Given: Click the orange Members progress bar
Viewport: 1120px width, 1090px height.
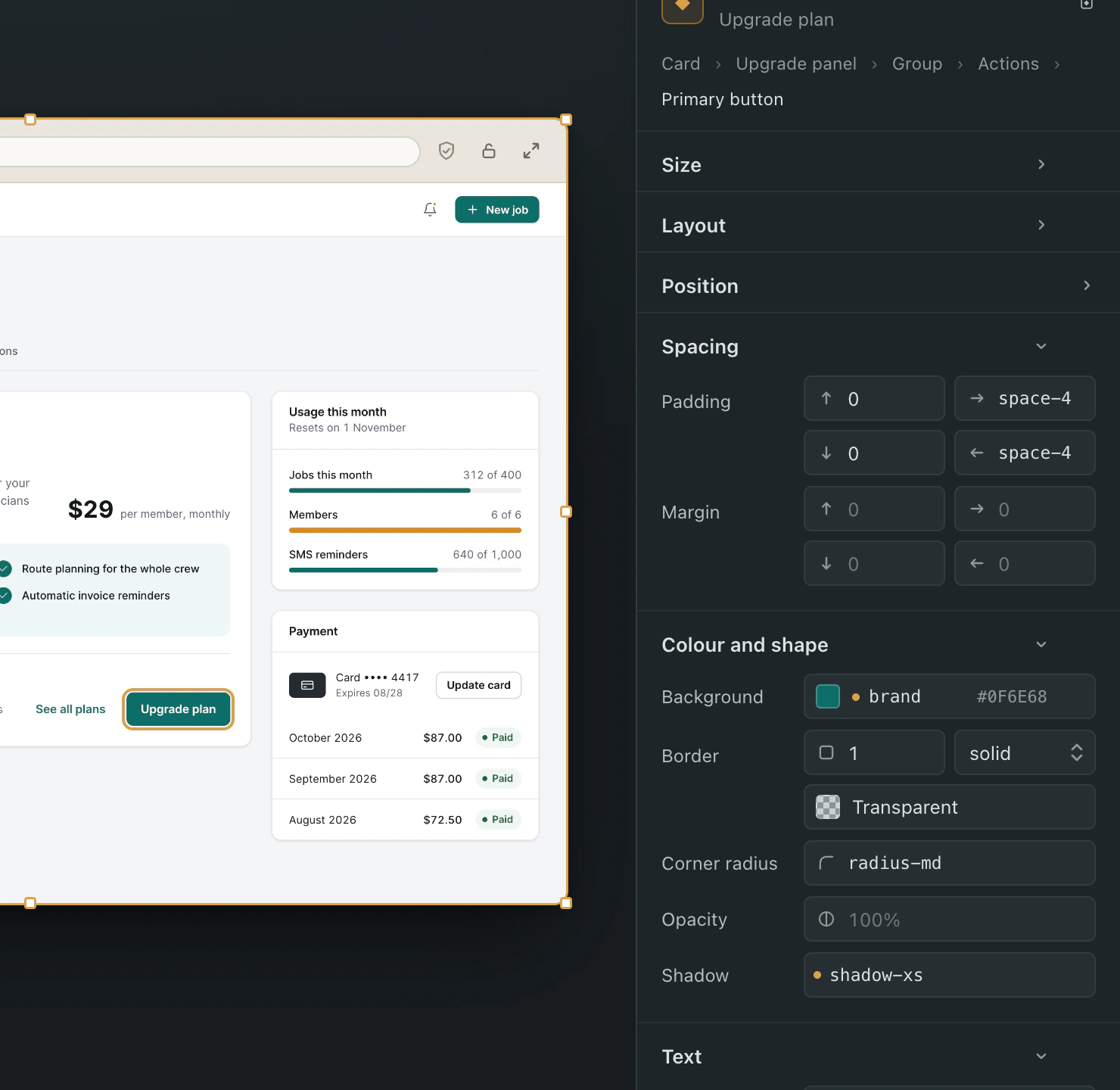Looking at the screenshot, I should [405, 530].
